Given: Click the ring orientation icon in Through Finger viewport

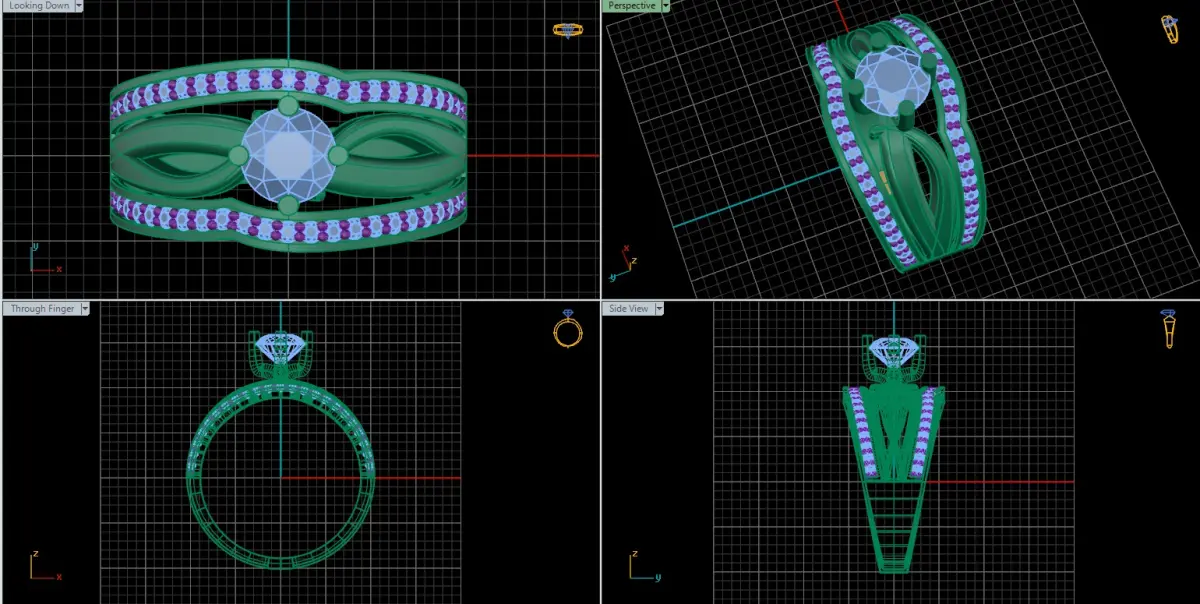Looking at the screenshot, I should pyautogui.click(x=567, y=327).
